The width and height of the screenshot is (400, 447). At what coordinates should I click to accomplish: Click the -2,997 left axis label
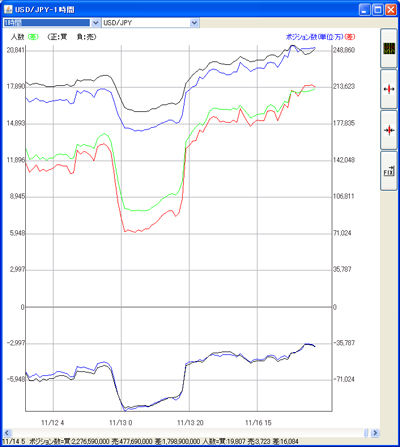point(16,343)
